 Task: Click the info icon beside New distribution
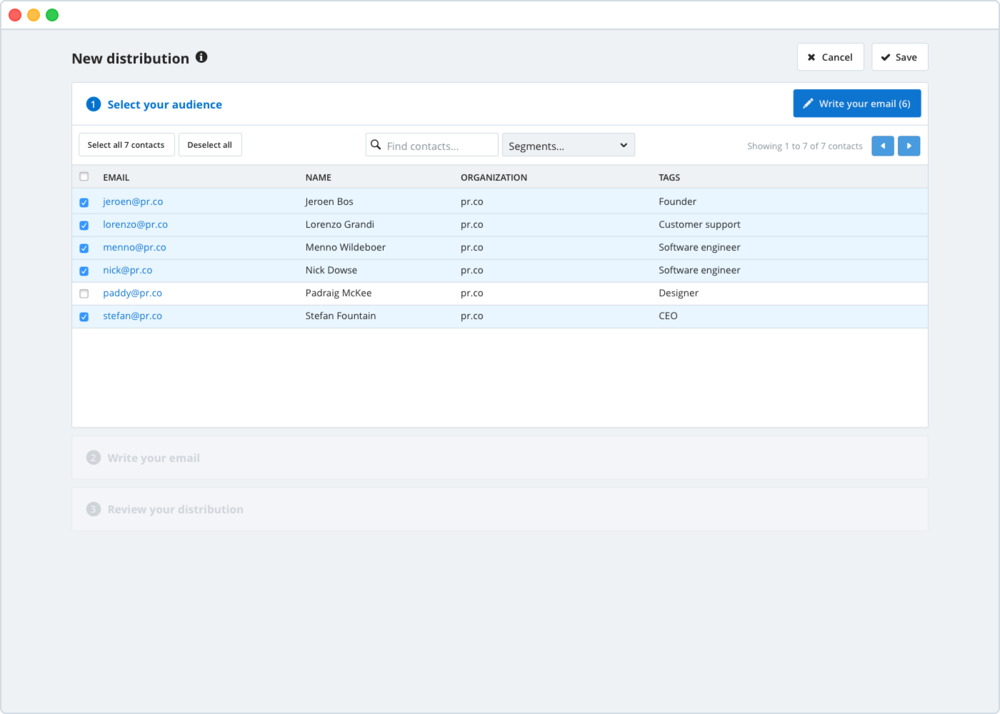202,57
